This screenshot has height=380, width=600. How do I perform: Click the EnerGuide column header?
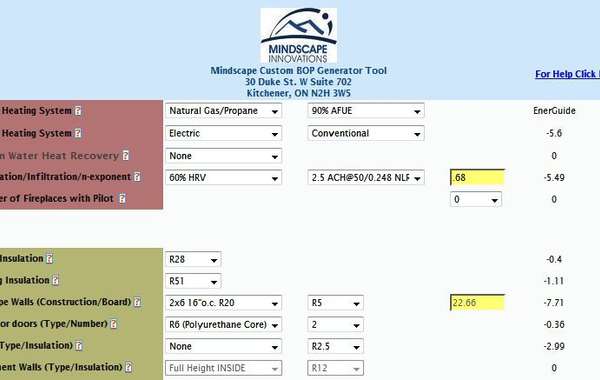pos(554,111)
